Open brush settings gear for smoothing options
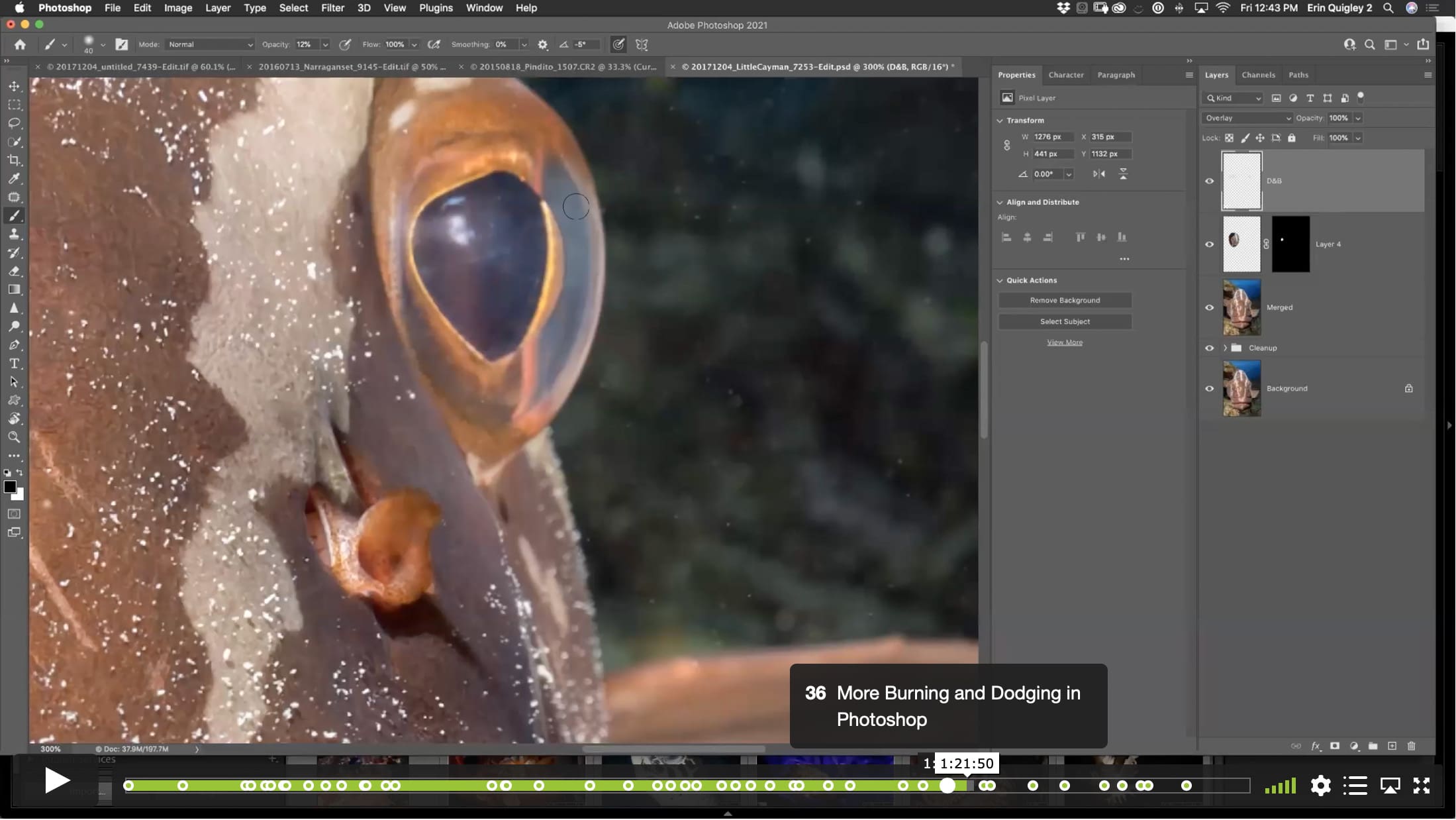Viewport: 1456px width, 820px height. [x=543, y=44]
